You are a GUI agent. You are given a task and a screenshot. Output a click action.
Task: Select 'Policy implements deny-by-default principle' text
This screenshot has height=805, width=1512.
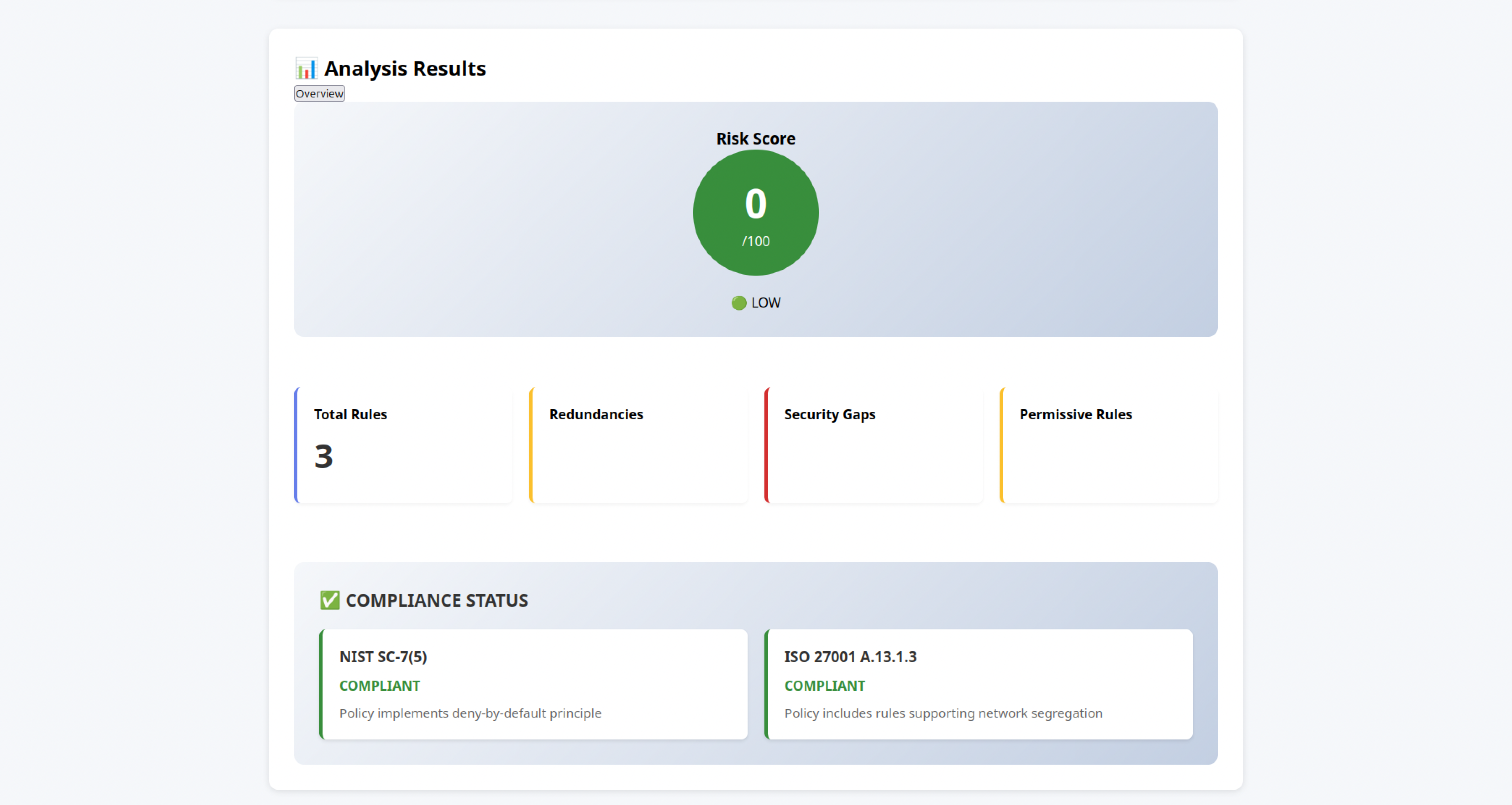470,713
